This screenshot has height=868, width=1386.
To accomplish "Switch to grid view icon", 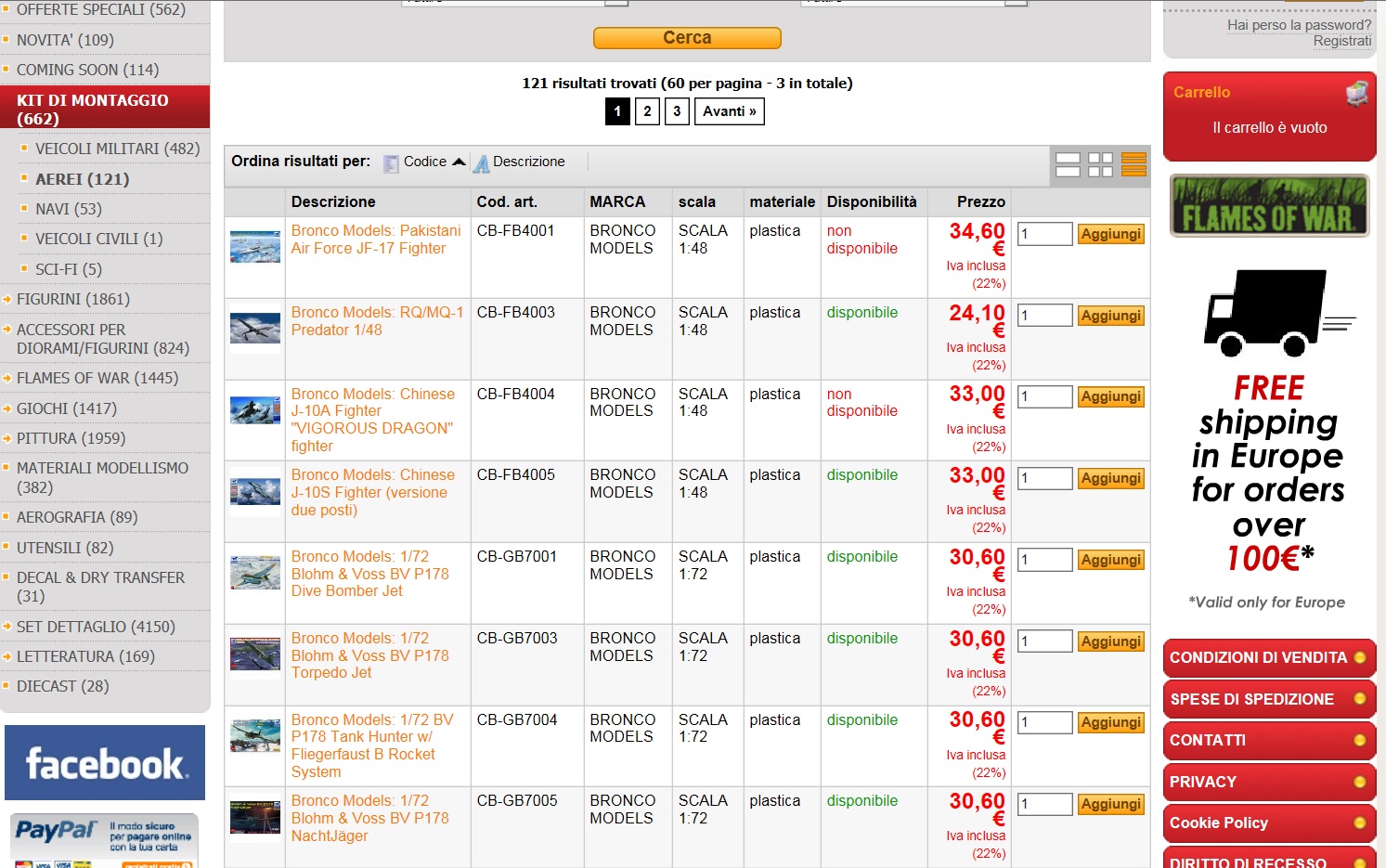I will tap(1100, 164).
